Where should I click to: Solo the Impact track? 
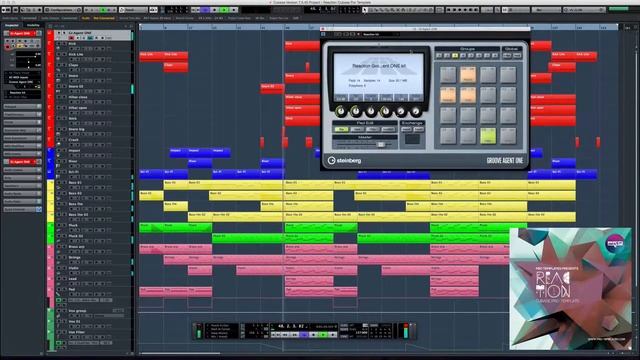point(64,150)
